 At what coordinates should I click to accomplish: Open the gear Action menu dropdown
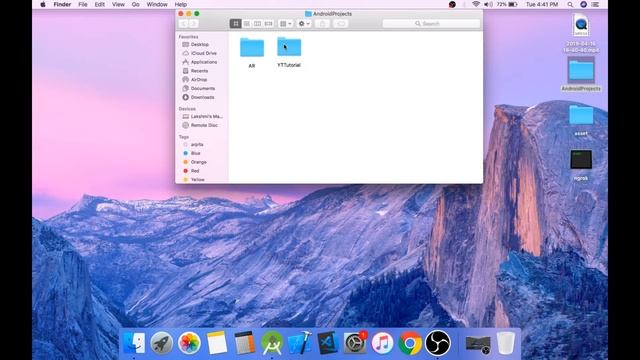[x=304, y=24]
